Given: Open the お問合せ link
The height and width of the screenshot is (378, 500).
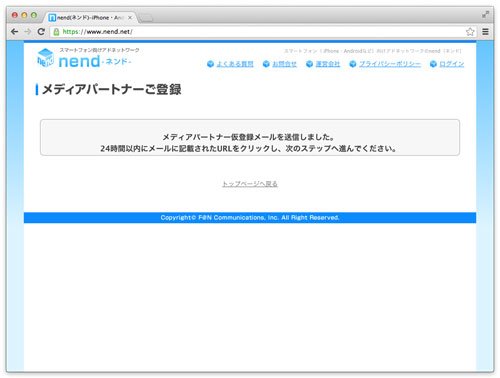Looking at the screenshot, I should point(284,64).
